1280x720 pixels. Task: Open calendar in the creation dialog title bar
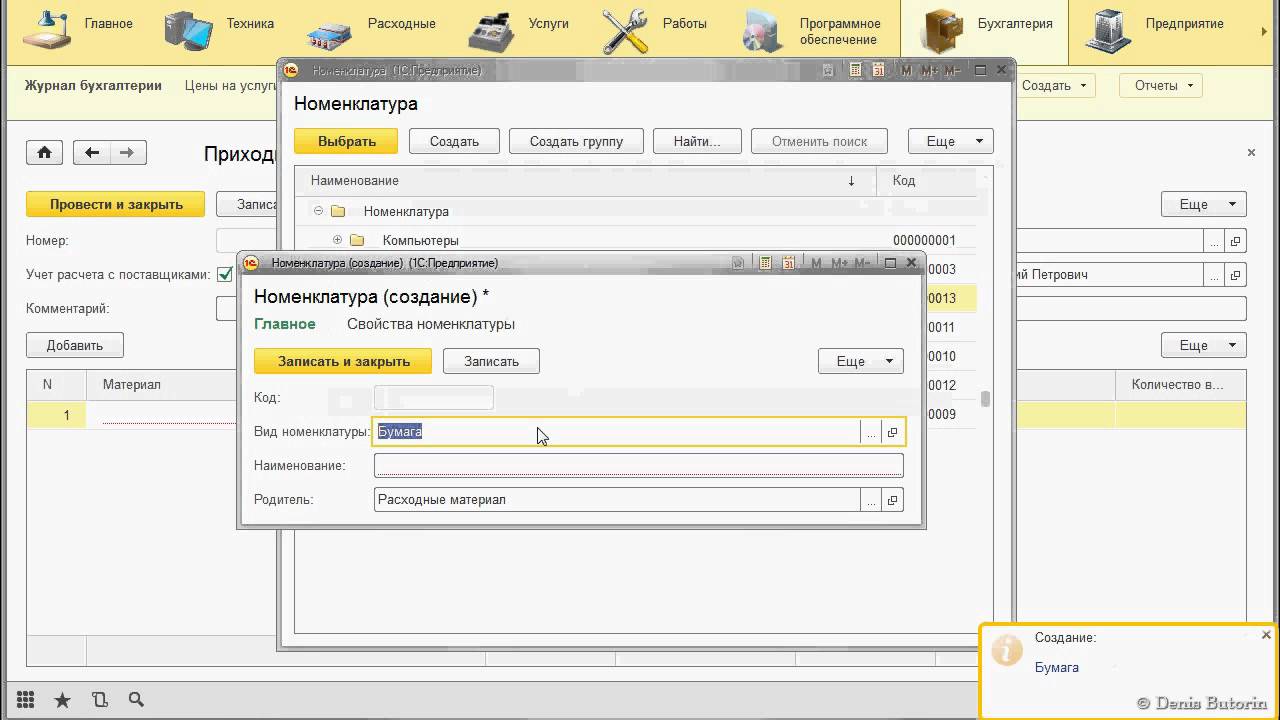pyautogui.click(x=788, y=263)
